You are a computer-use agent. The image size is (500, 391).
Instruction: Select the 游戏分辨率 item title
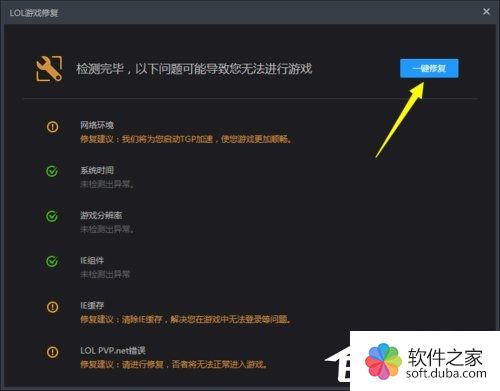pos(101,215)
